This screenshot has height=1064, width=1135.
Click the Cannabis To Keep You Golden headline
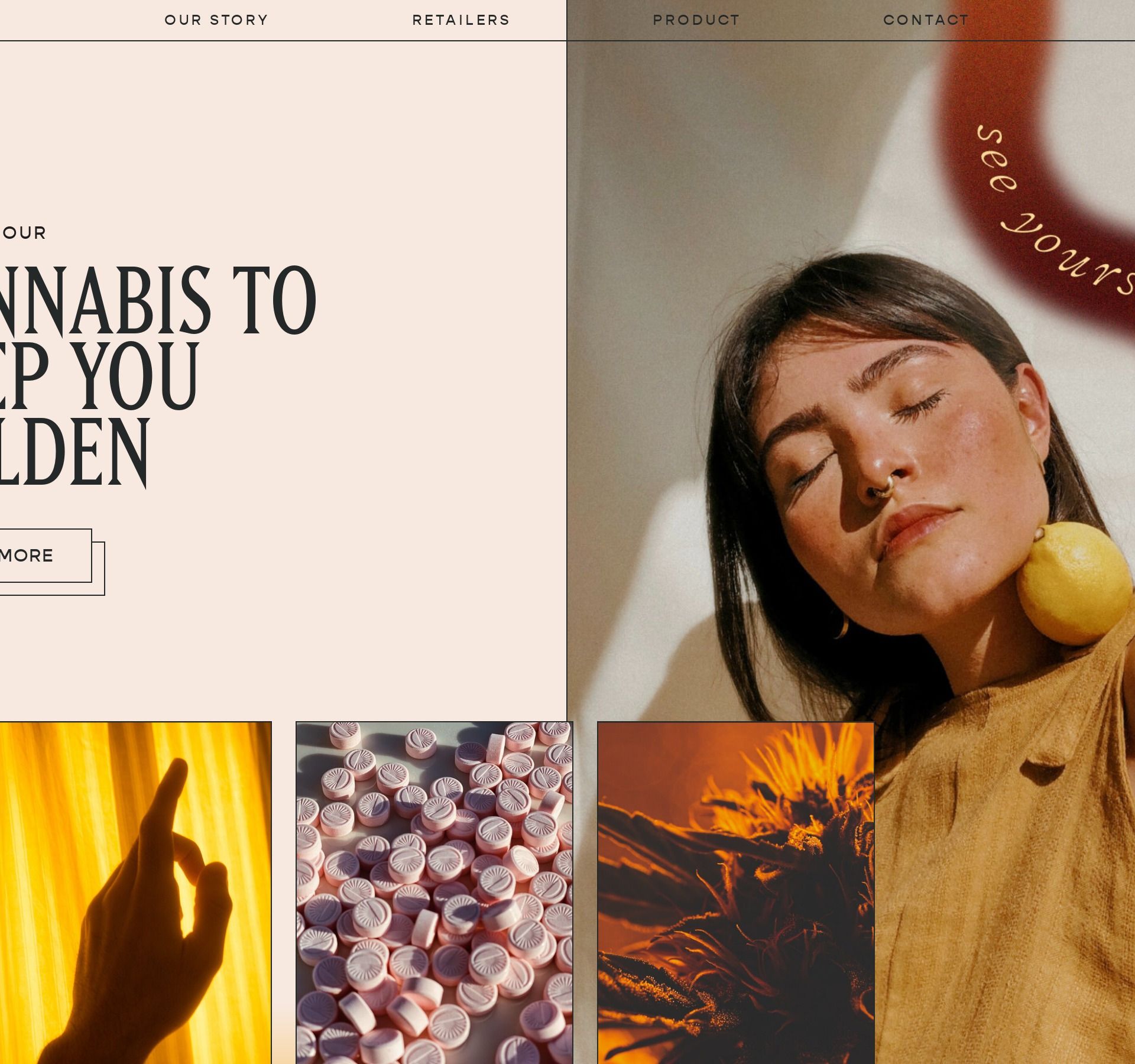[x=158, y=377]
